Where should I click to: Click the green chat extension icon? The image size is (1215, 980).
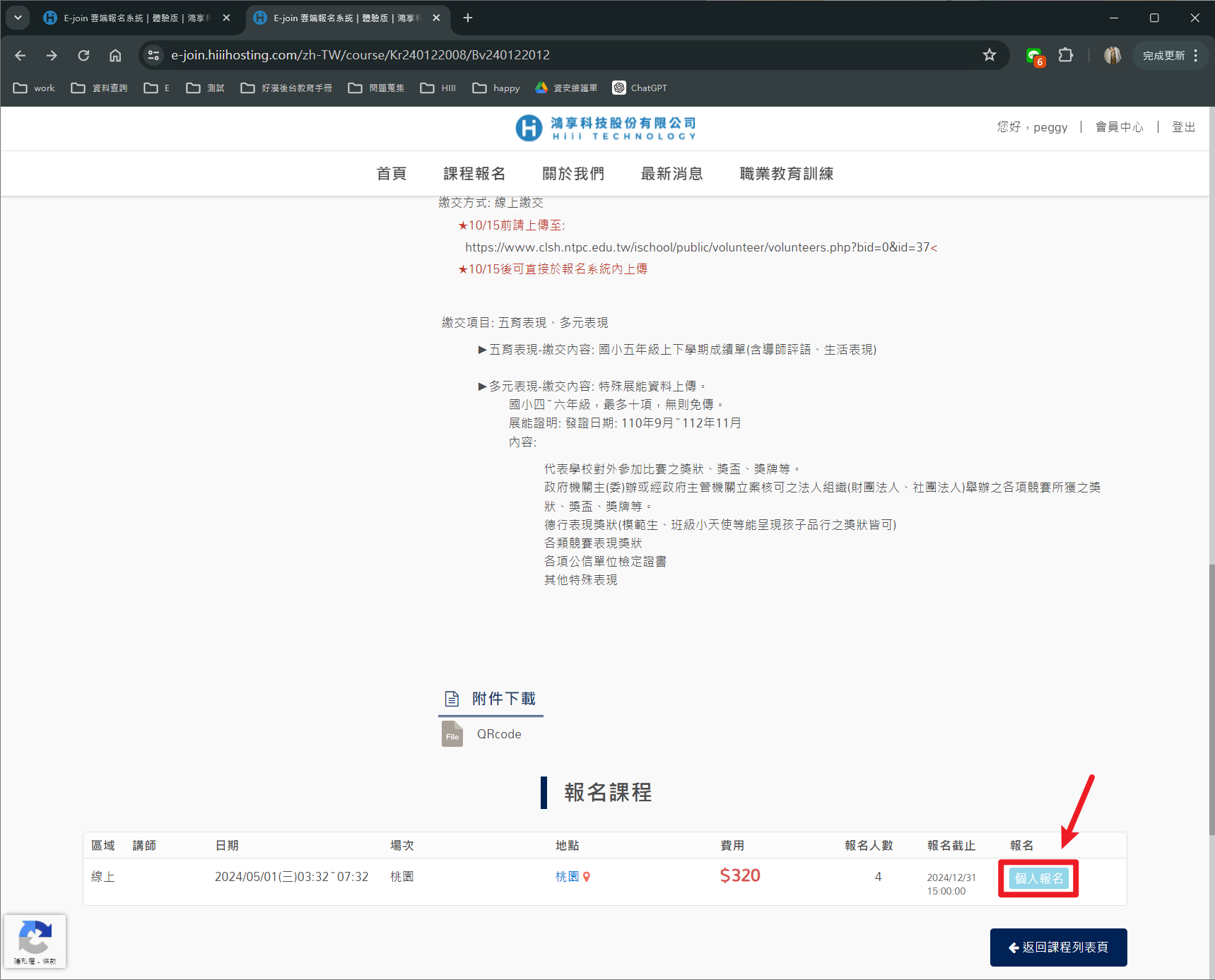pos(1034,55)
